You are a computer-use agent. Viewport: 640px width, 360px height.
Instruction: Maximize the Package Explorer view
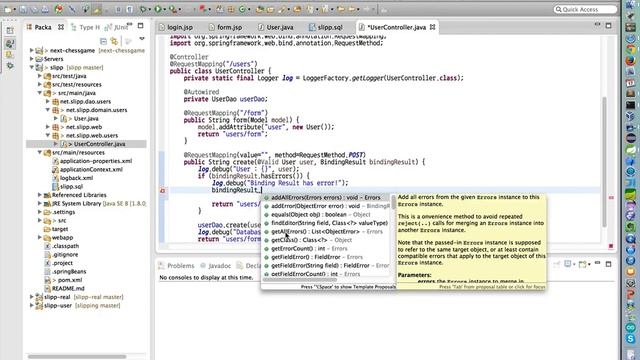pyautogui.click(x=140, y=26)
